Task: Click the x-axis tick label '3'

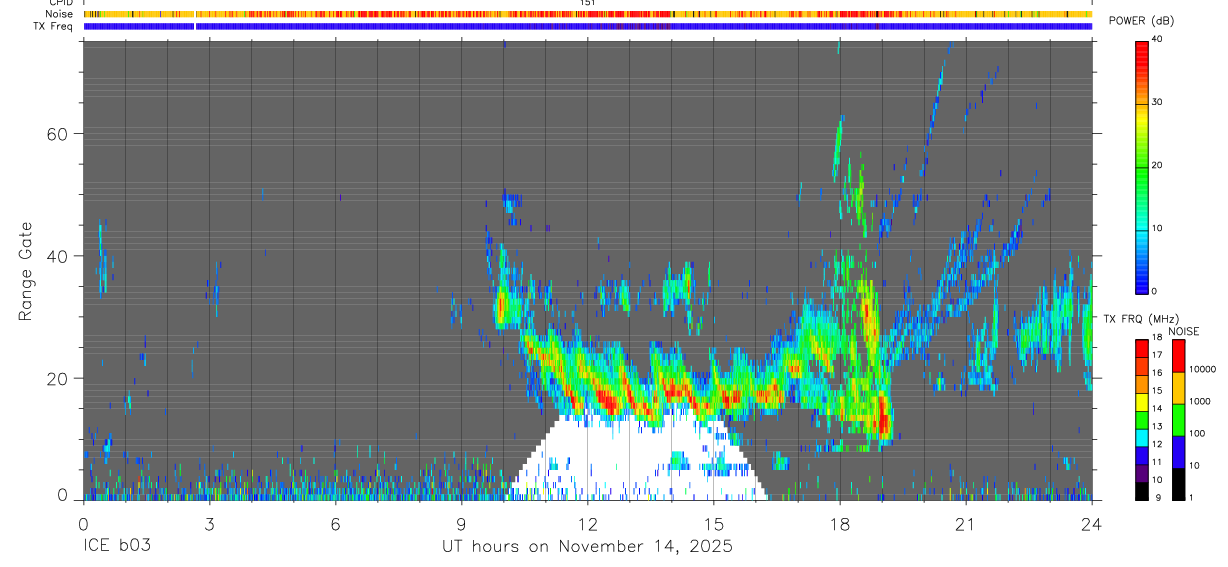Action: pyautogui.click(x=209, y=524)
